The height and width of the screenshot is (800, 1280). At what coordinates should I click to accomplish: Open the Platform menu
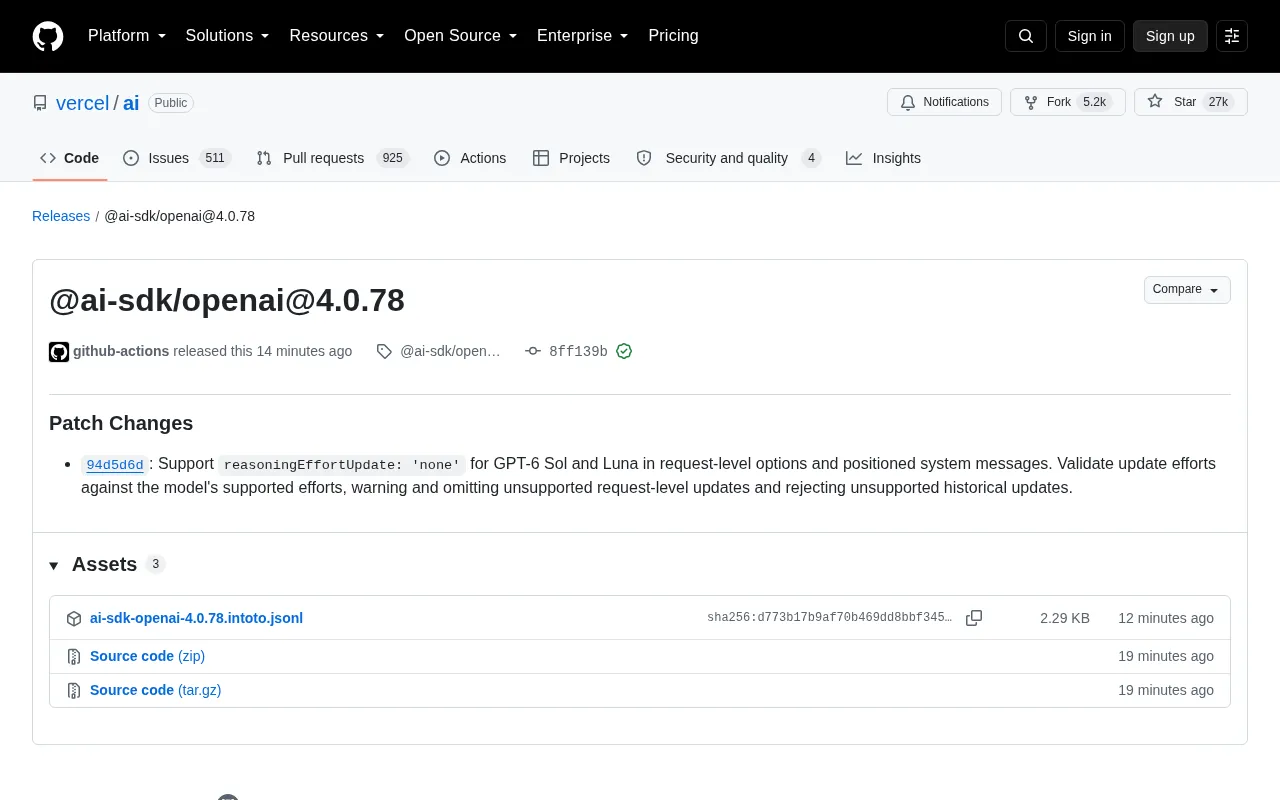coord(127,36)
